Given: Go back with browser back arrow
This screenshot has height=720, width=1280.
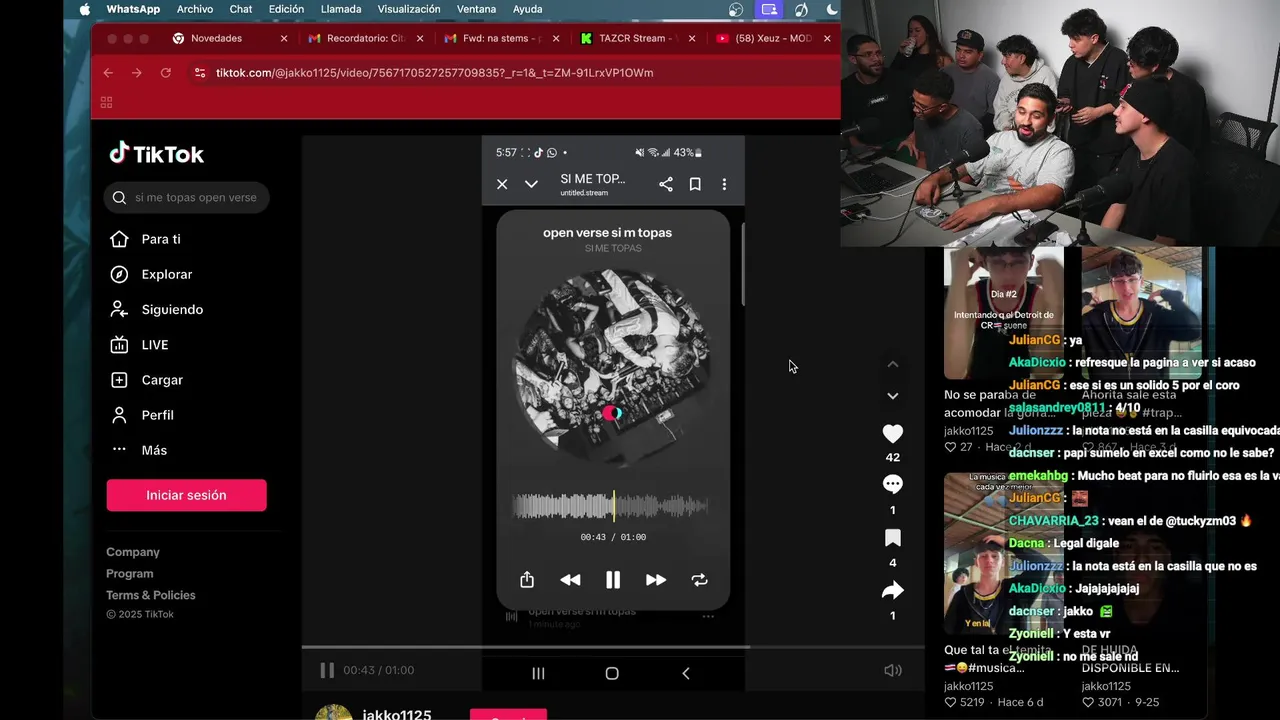Looking at the screenshot, I should coord(108,73).
